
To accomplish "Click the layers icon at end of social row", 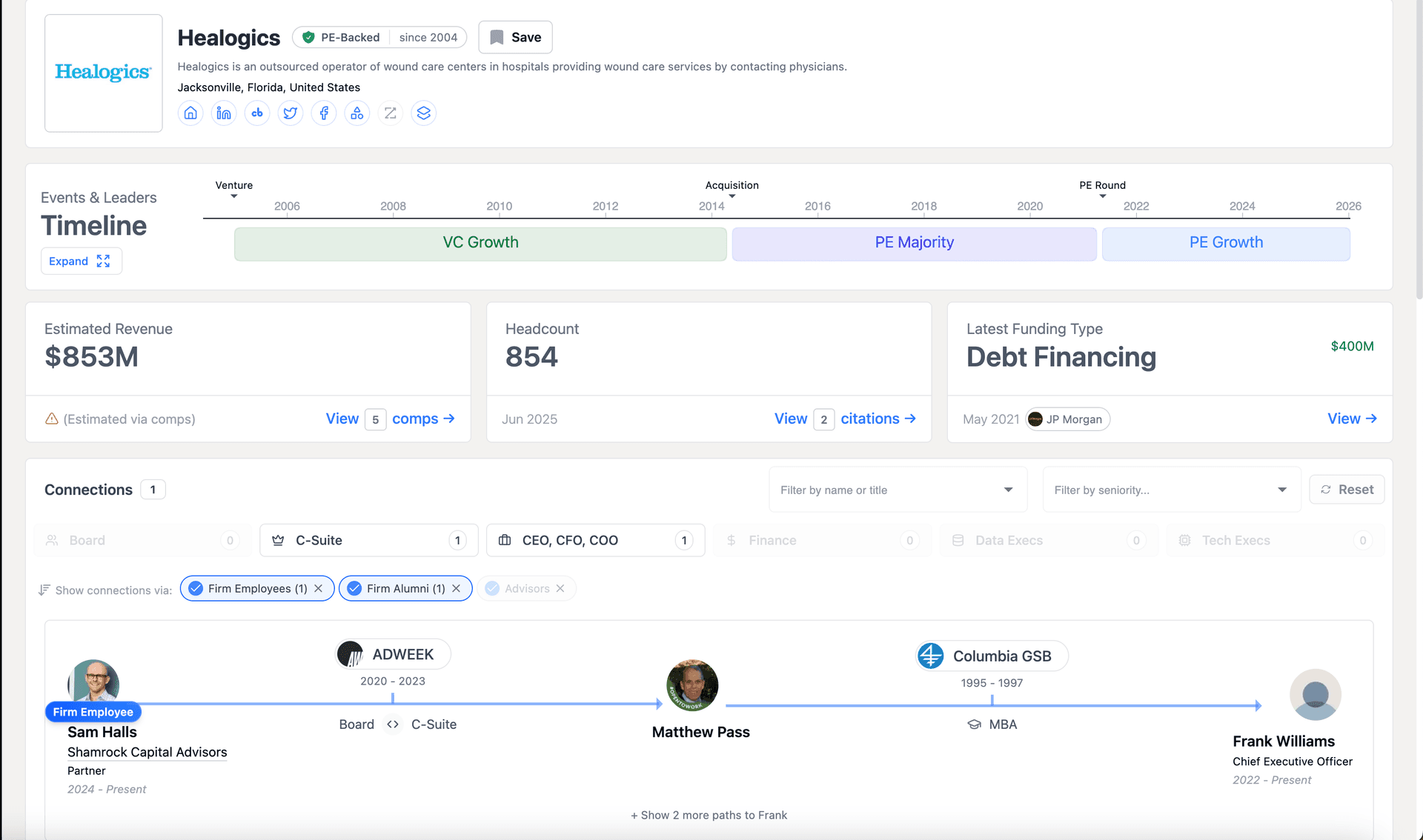I will 424,113.
